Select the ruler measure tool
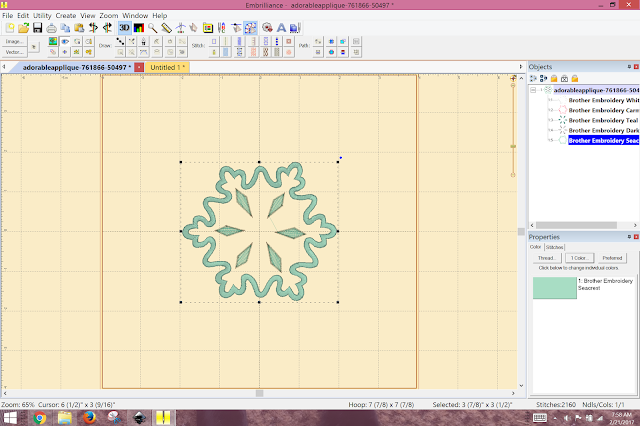This screenshot has width=640, height=426. pyautogui.click(x=167, y=28)
